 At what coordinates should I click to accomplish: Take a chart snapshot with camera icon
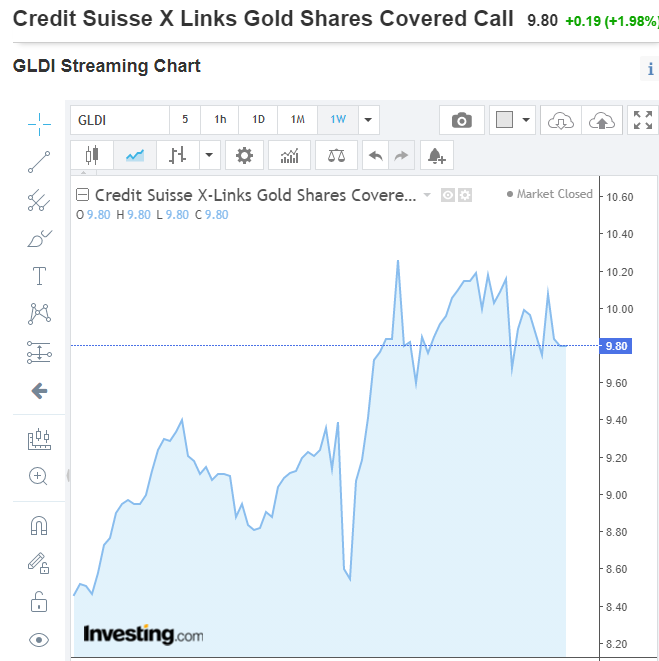tap(462, 120)
